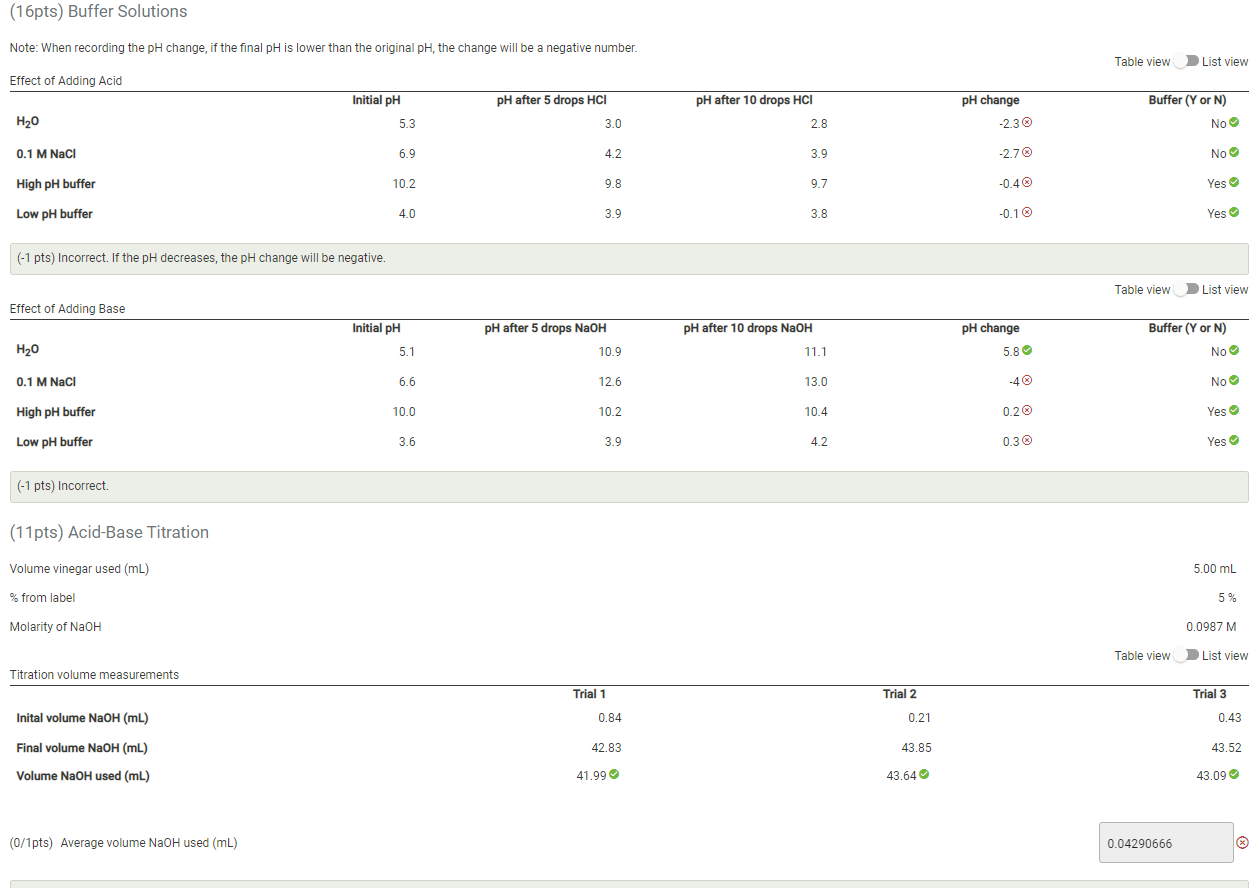Click the red X beside the -2.3 pH change
1260x888 pixels.
(1026, 122)
